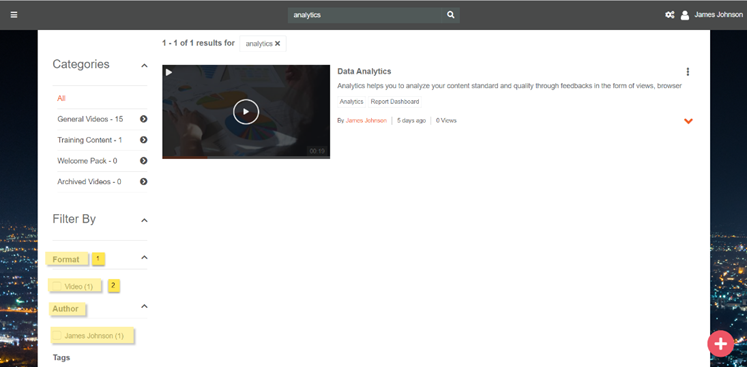
Task: Click the arrow beside Archived Videos
Action: (x=143, y=182)
